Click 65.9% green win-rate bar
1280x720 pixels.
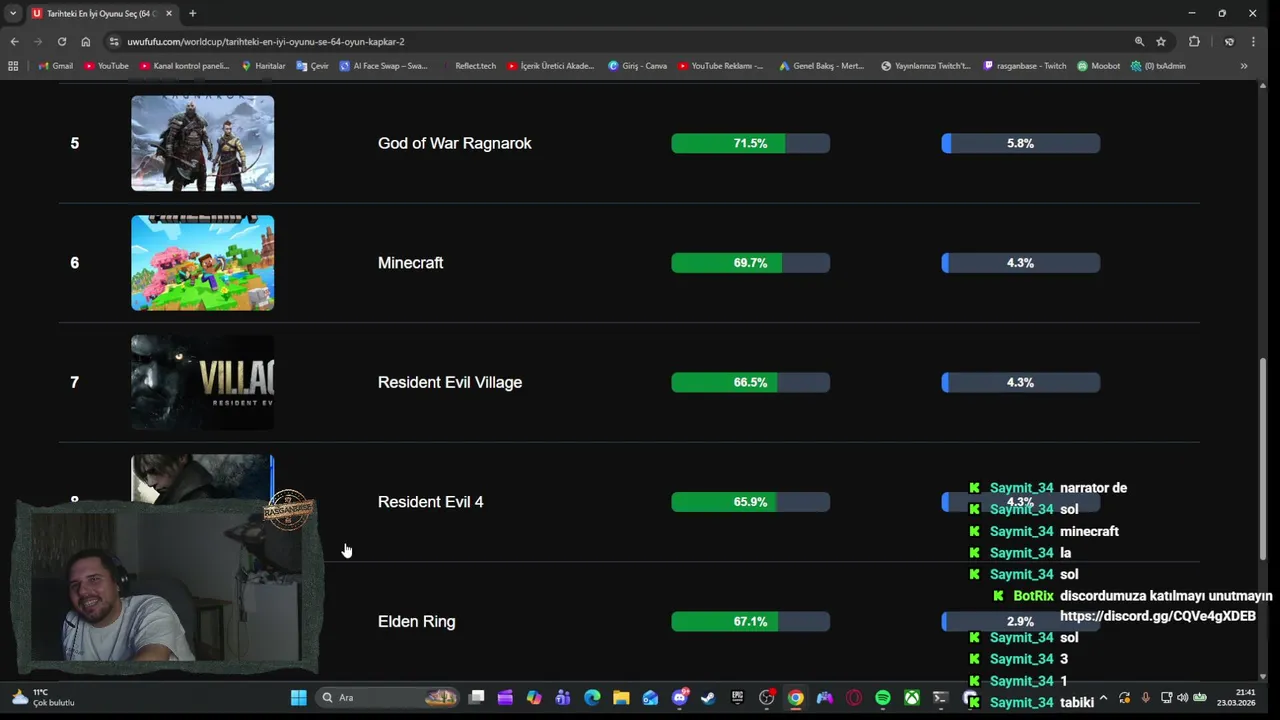pos(751,502)
